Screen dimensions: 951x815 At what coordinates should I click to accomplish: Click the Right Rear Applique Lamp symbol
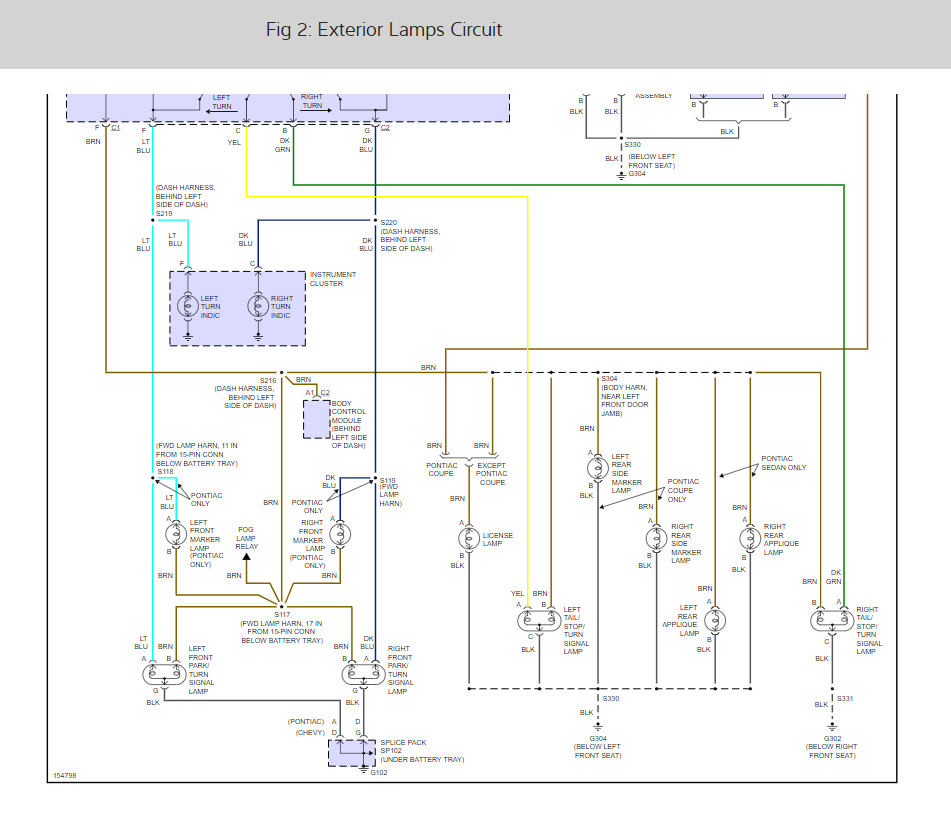click(750, 538)
